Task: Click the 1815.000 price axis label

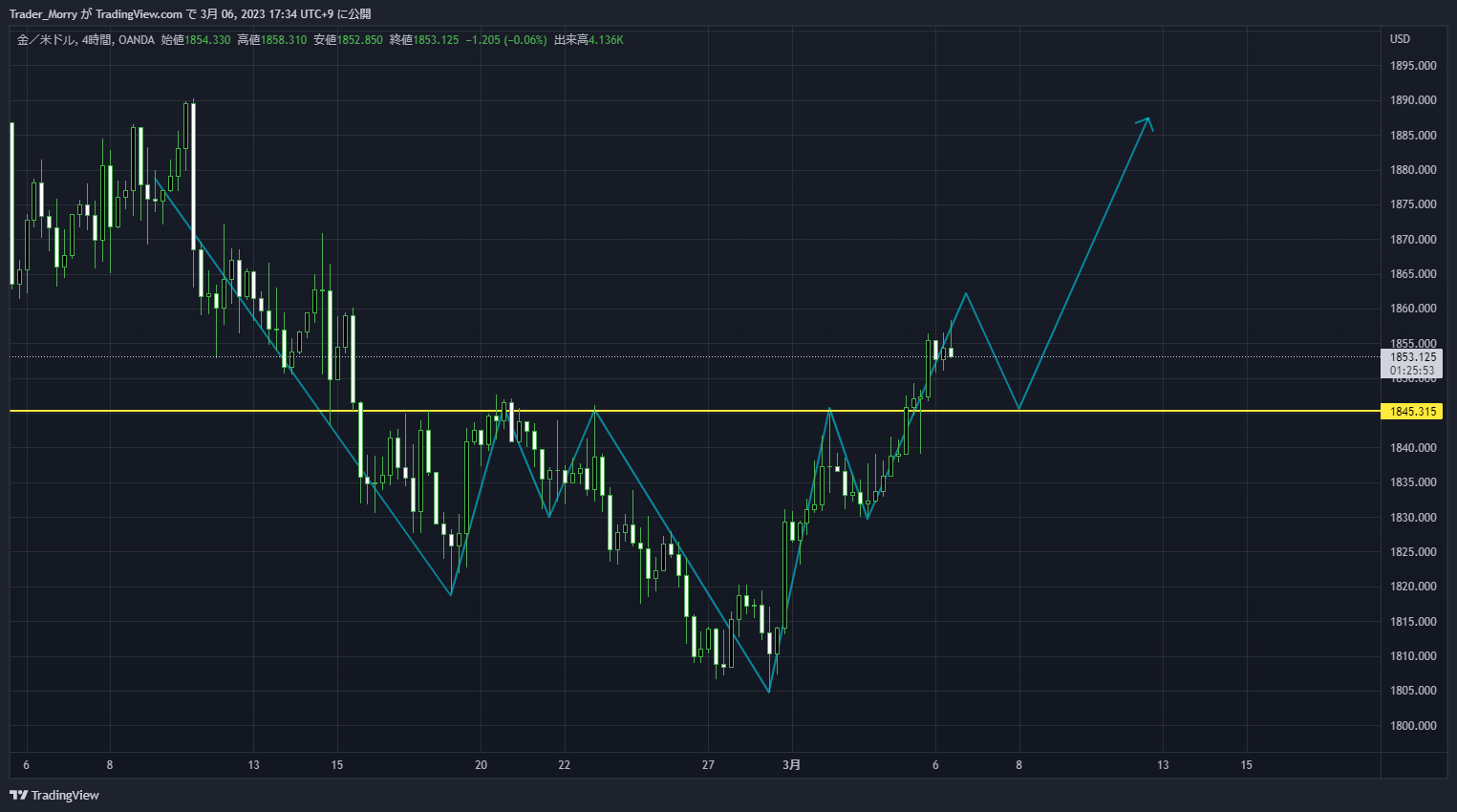Action: point(1413,622)
